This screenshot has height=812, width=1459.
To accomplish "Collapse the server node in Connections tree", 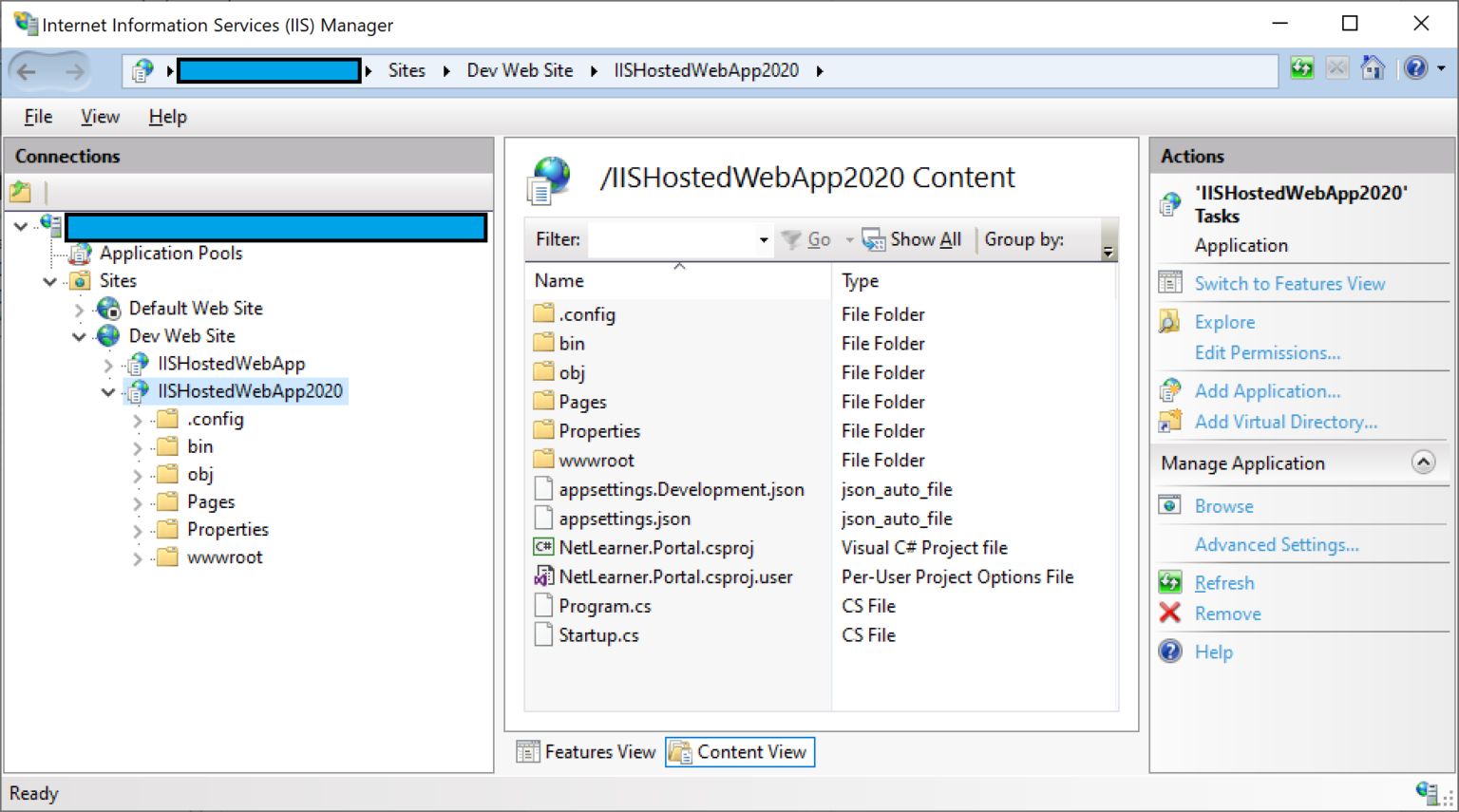I will 20,226.
